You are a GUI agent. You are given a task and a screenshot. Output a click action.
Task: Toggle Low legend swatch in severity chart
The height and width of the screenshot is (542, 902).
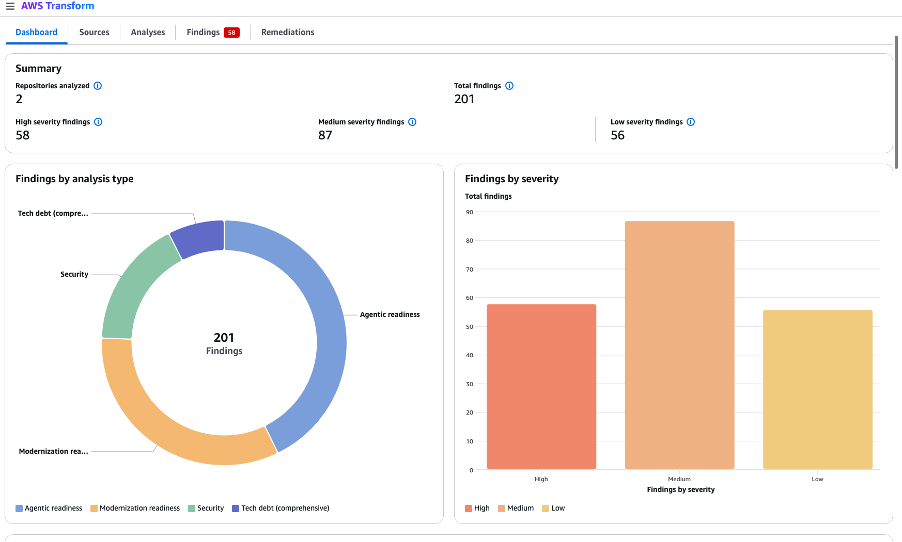click(x=545, y=509)
